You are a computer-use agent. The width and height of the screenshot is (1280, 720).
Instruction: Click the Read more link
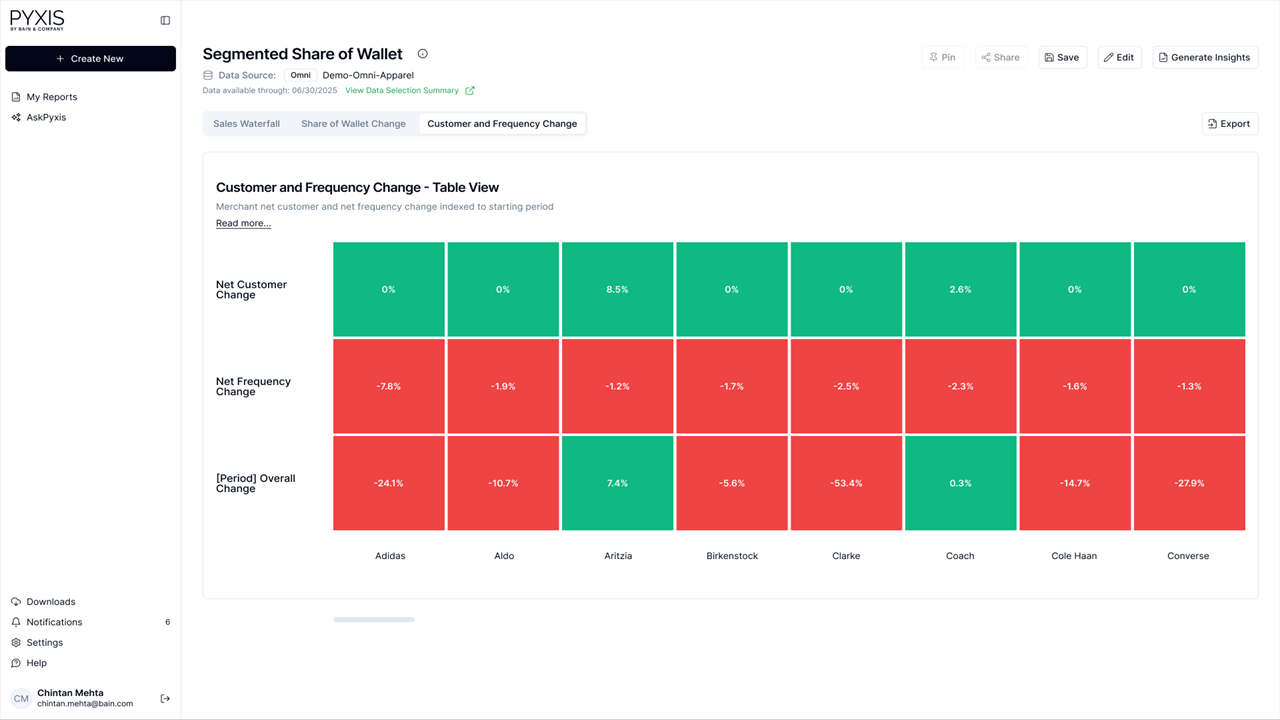click(x=243, y=223)
